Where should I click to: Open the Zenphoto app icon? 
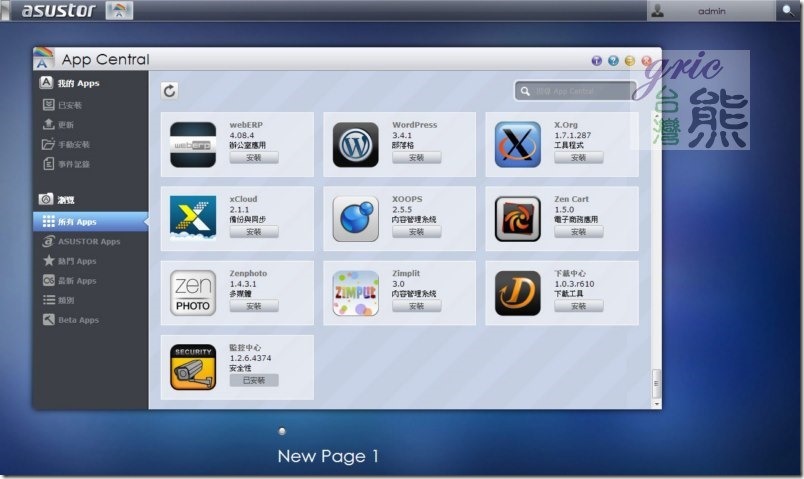[193, 293]
